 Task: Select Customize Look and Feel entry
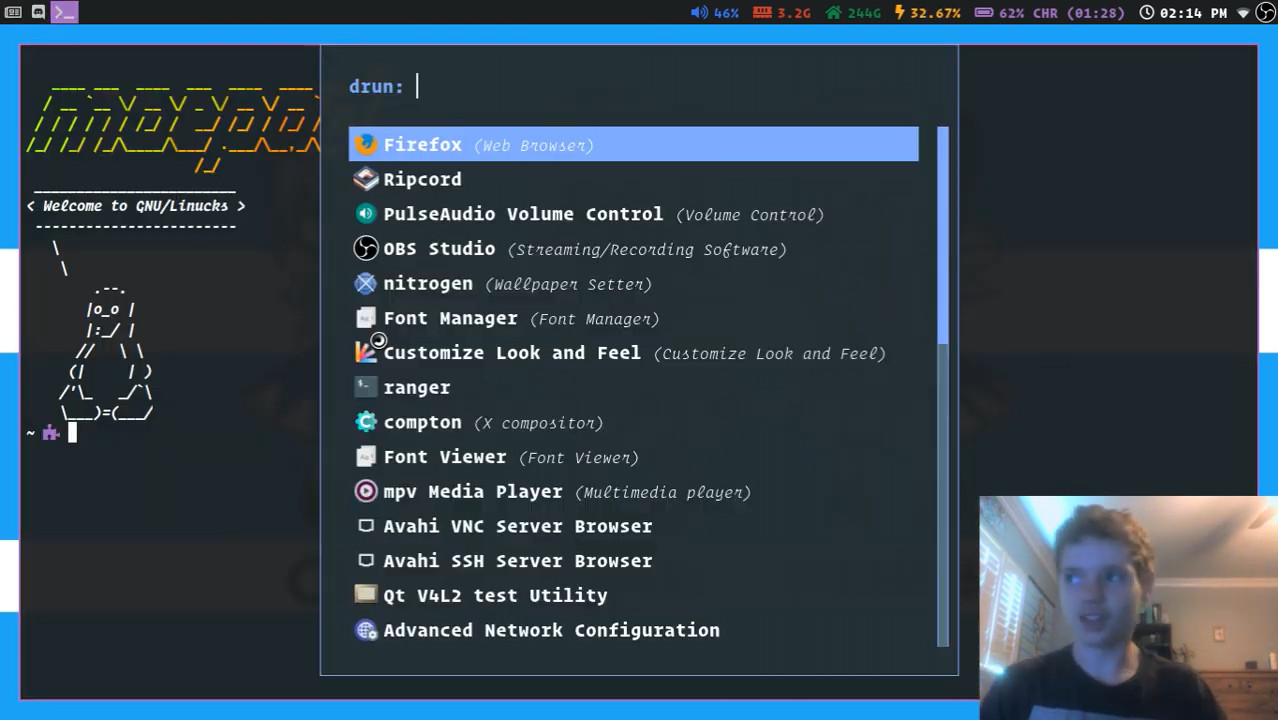point(511,353)
